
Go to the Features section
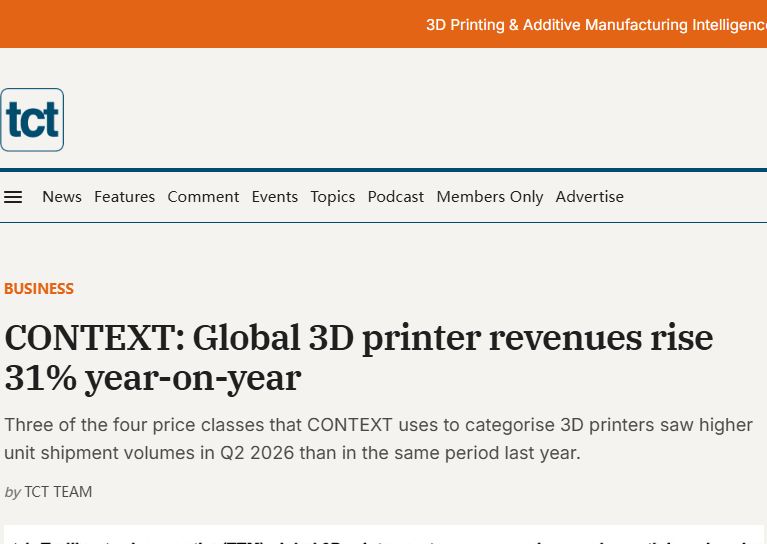[x=124, y=197]
